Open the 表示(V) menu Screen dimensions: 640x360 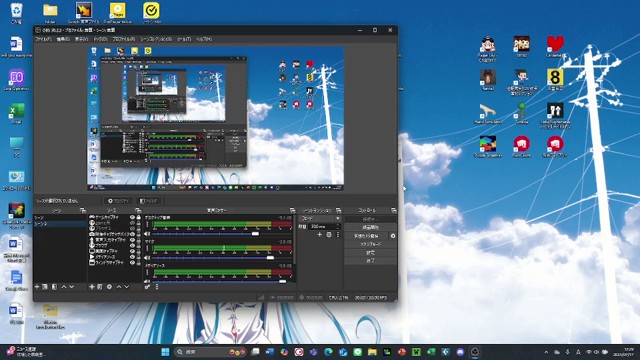[81, 39]
